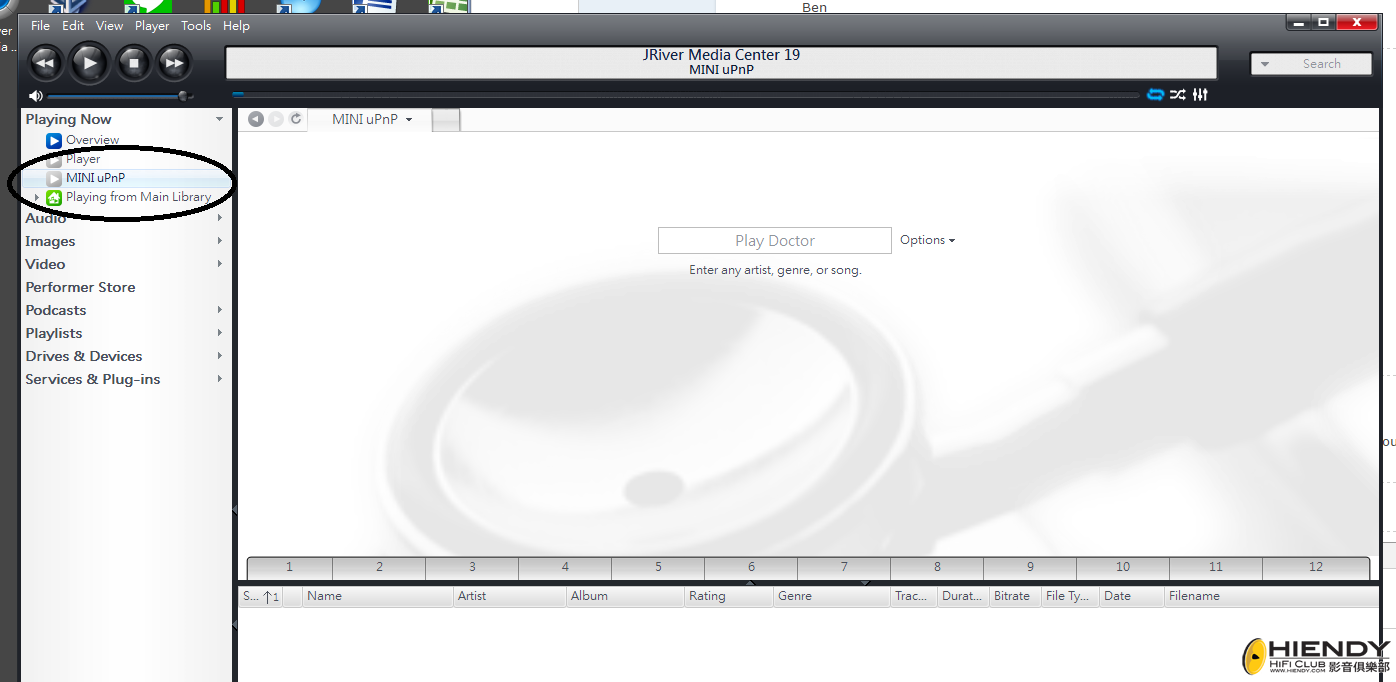Click the back navigation arrow

click(256, 119)
